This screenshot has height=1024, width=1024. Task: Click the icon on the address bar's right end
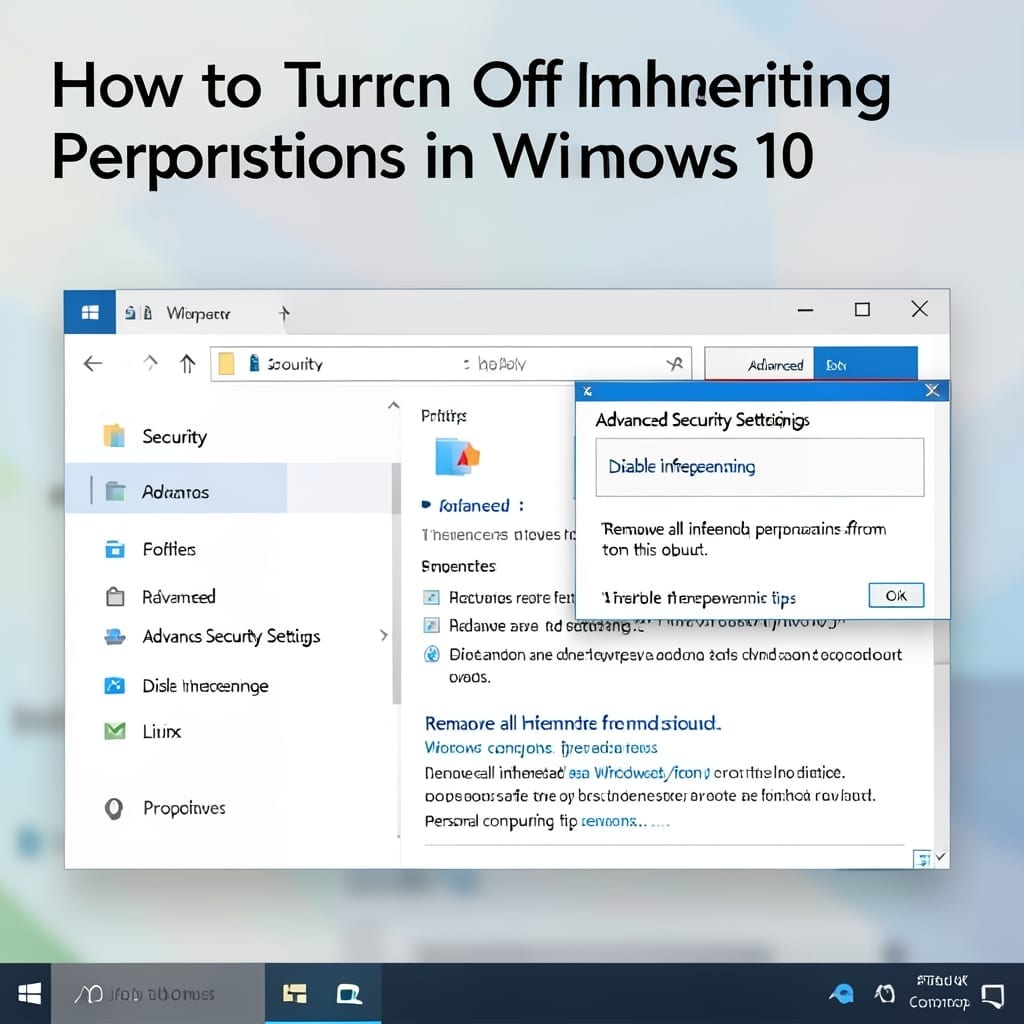[x=675, y=364]
